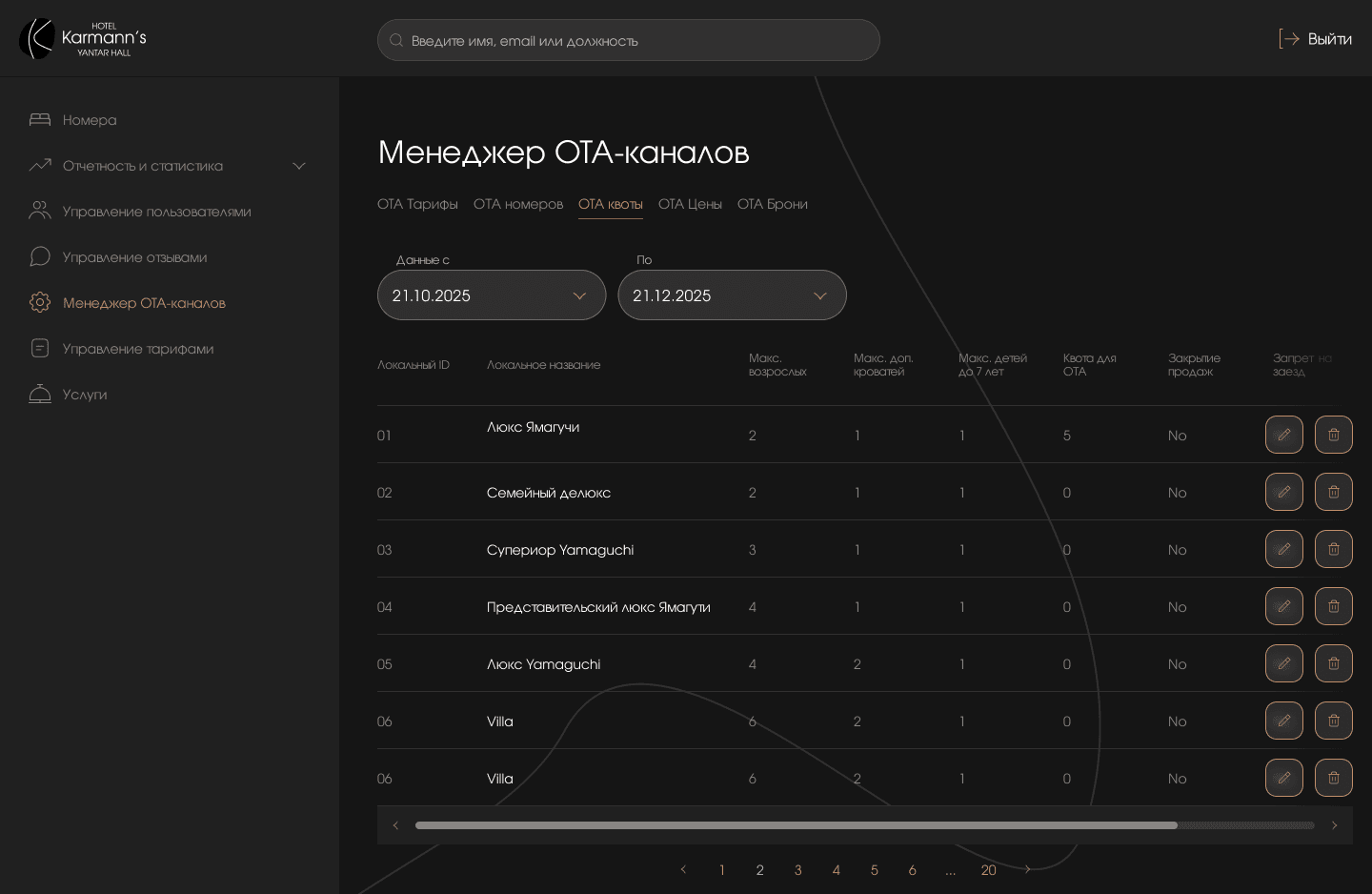Expand the Отчетность и статистика section
Image resolution: width=1372 pixels, height=894 pixels.
[x=298, y=166]
